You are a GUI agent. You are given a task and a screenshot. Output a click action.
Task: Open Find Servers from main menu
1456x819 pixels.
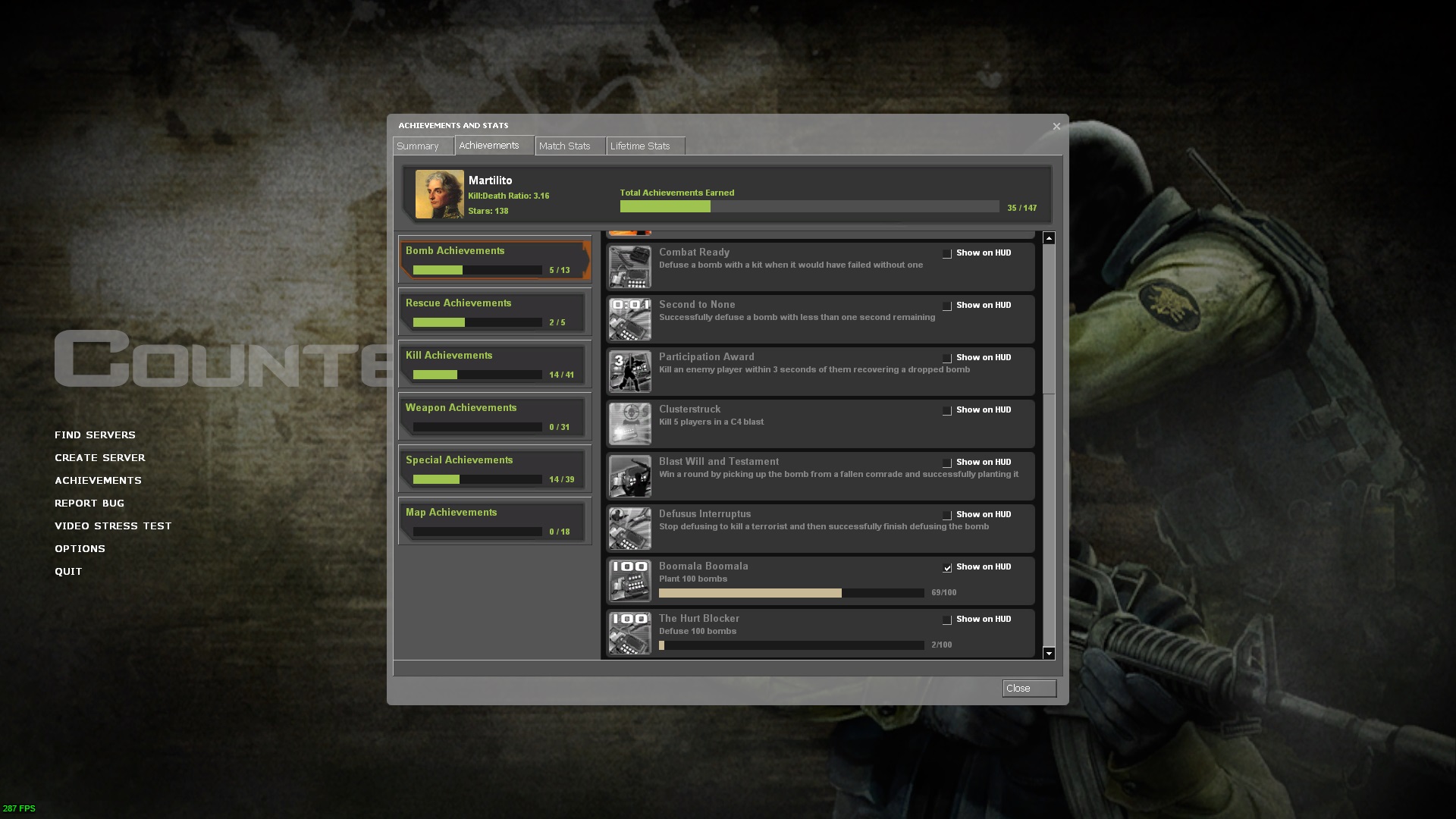(x=95, y=435)
